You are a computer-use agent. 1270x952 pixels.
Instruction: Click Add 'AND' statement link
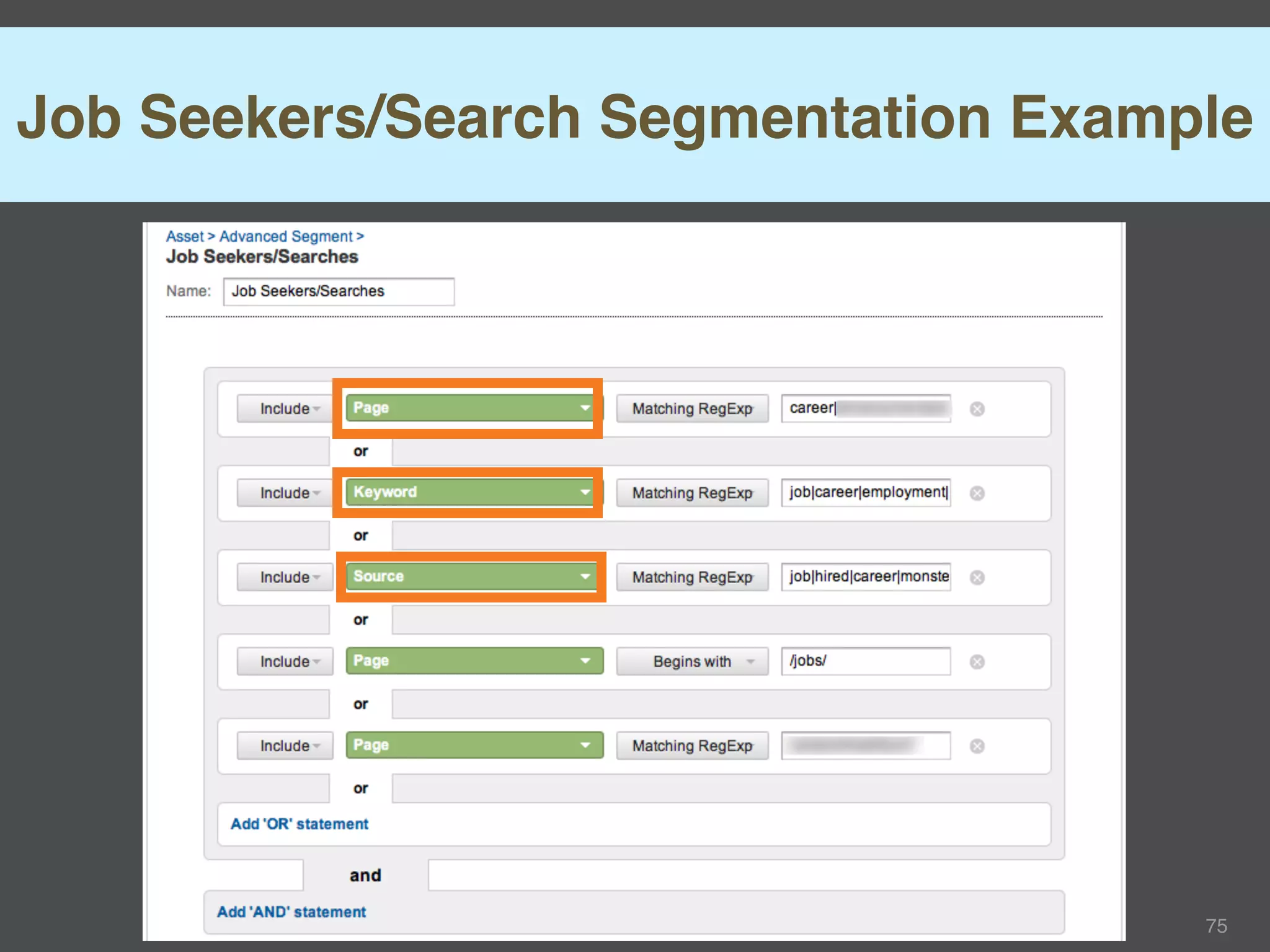[x=291, y=912]
